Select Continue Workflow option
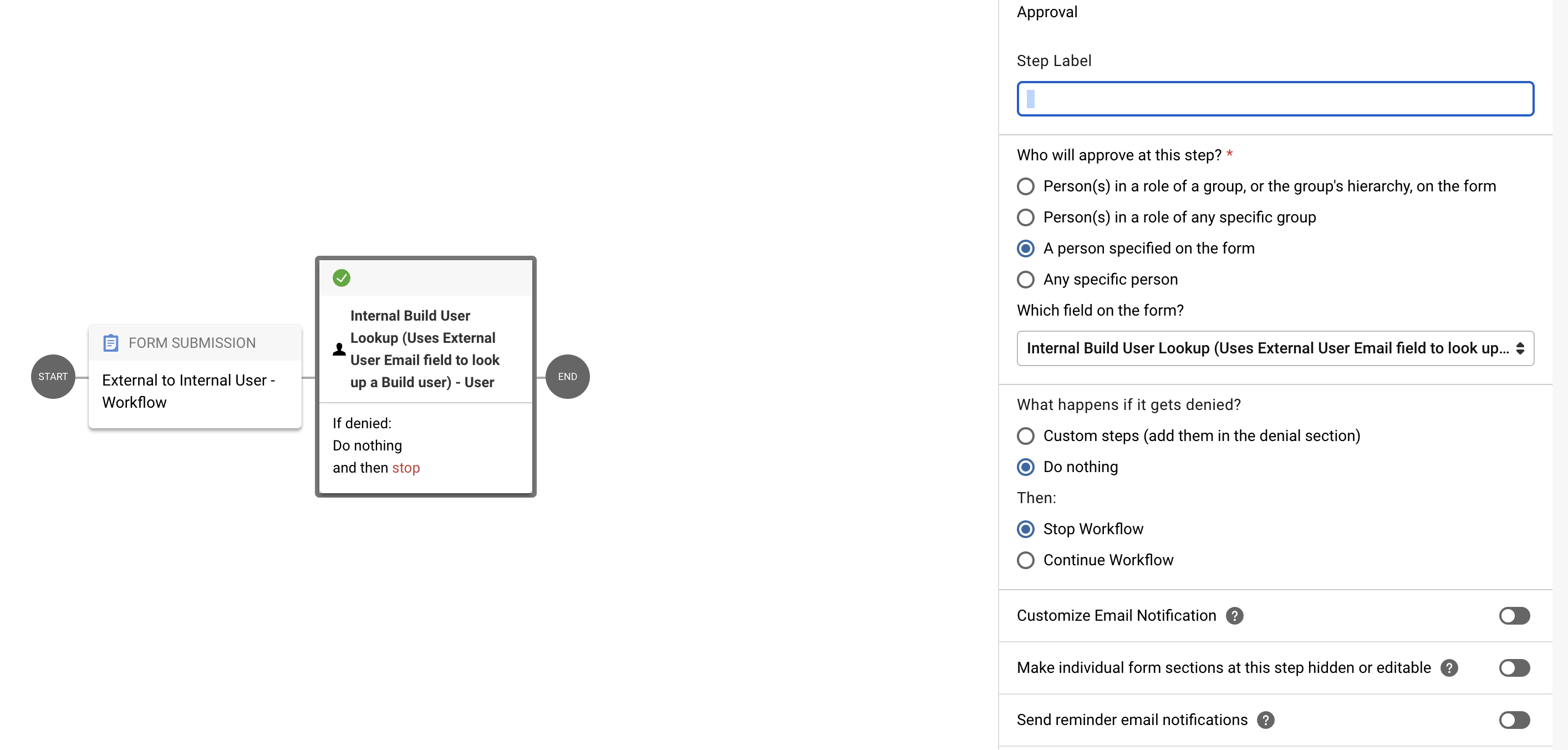 point(1026,560)
